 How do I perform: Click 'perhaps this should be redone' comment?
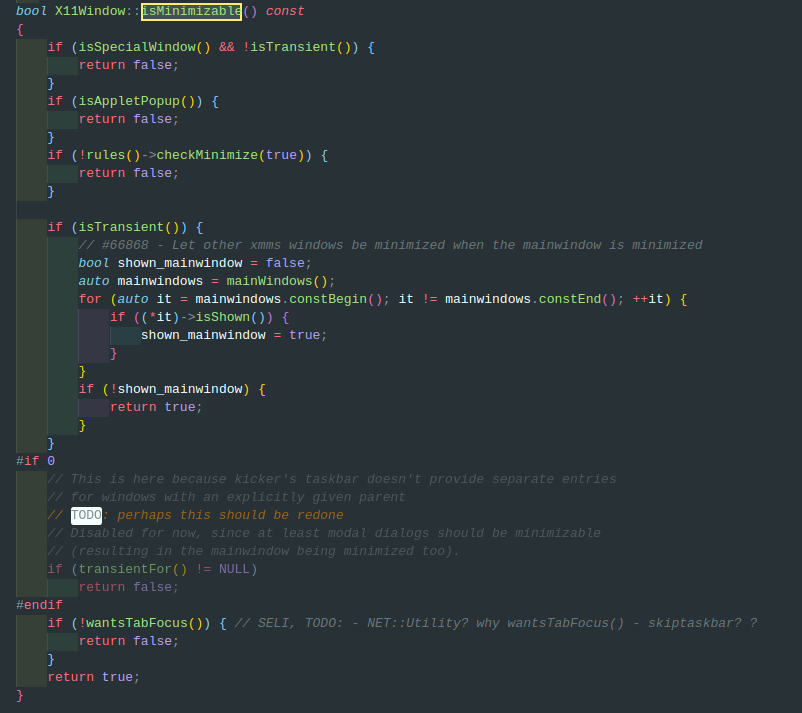(x=230, y=515)
